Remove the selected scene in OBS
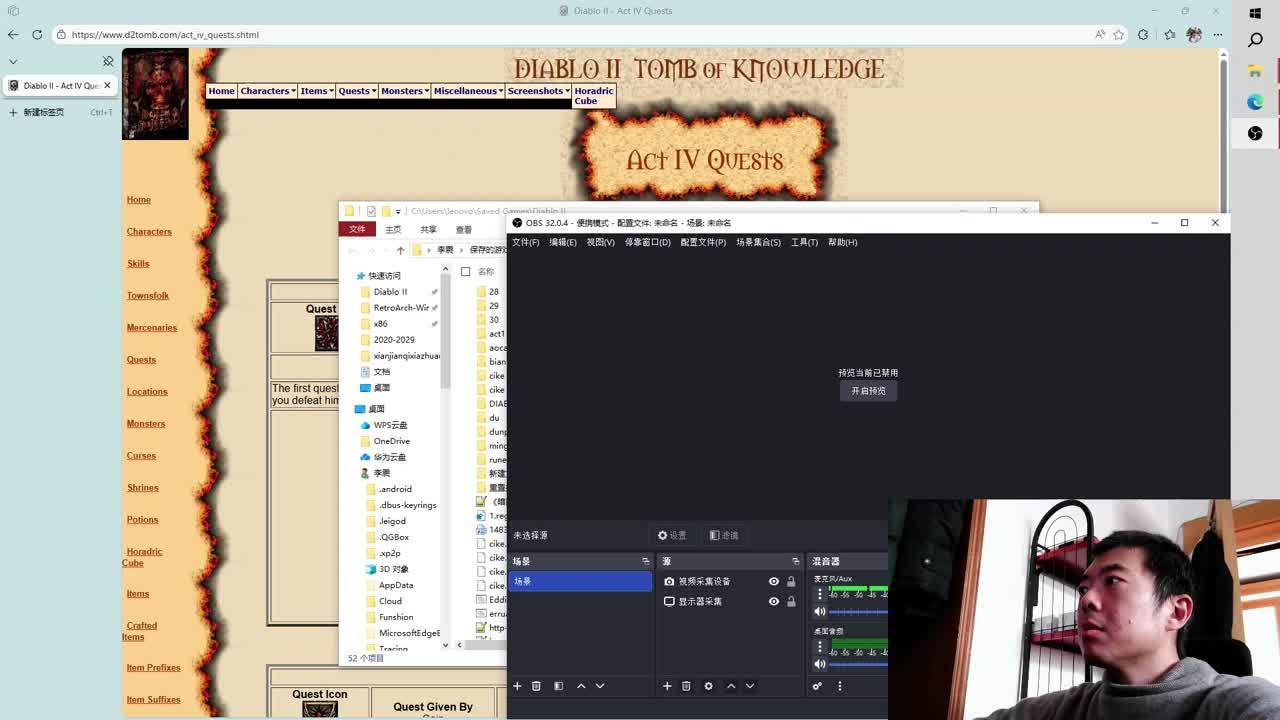This screenshot has width=1280, height=720. (x=536, y=686)
